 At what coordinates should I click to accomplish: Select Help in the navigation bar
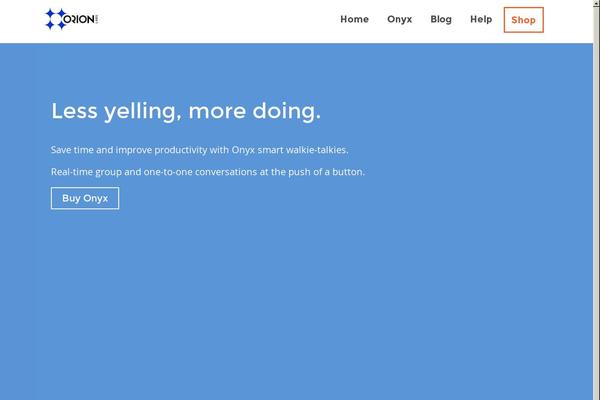pos(481,19)
